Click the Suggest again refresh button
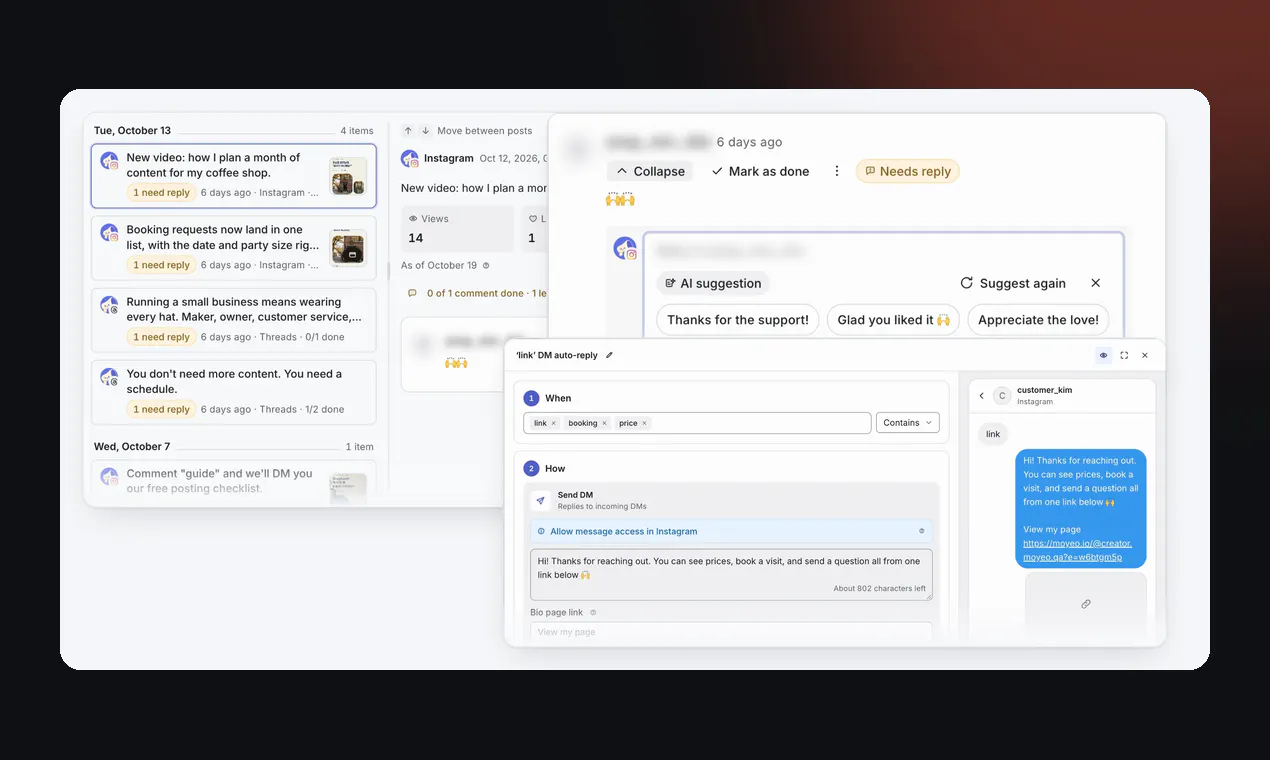Viewport: 1270px width, 760px height. 1013,283
